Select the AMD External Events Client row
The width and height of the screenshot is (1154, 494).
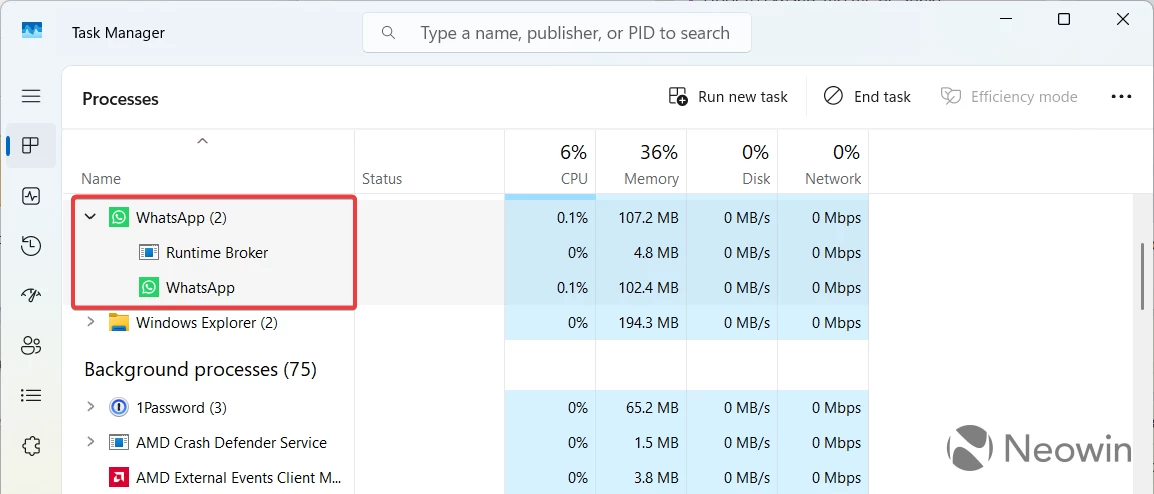pos(466,477)
